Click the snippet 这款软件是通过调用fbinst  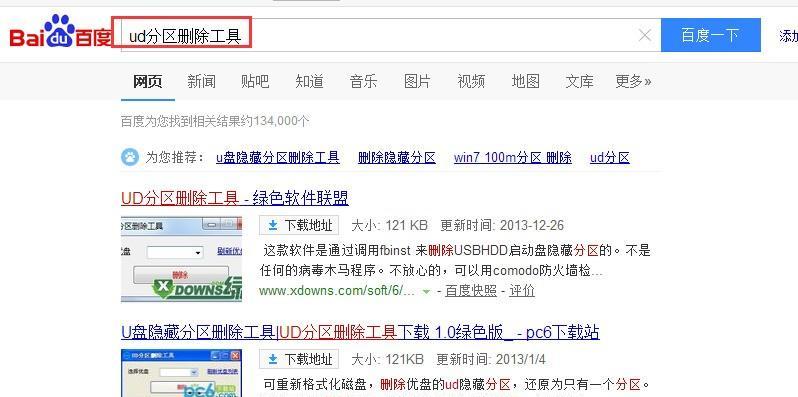pyautogui.click(x=456, y=261)
